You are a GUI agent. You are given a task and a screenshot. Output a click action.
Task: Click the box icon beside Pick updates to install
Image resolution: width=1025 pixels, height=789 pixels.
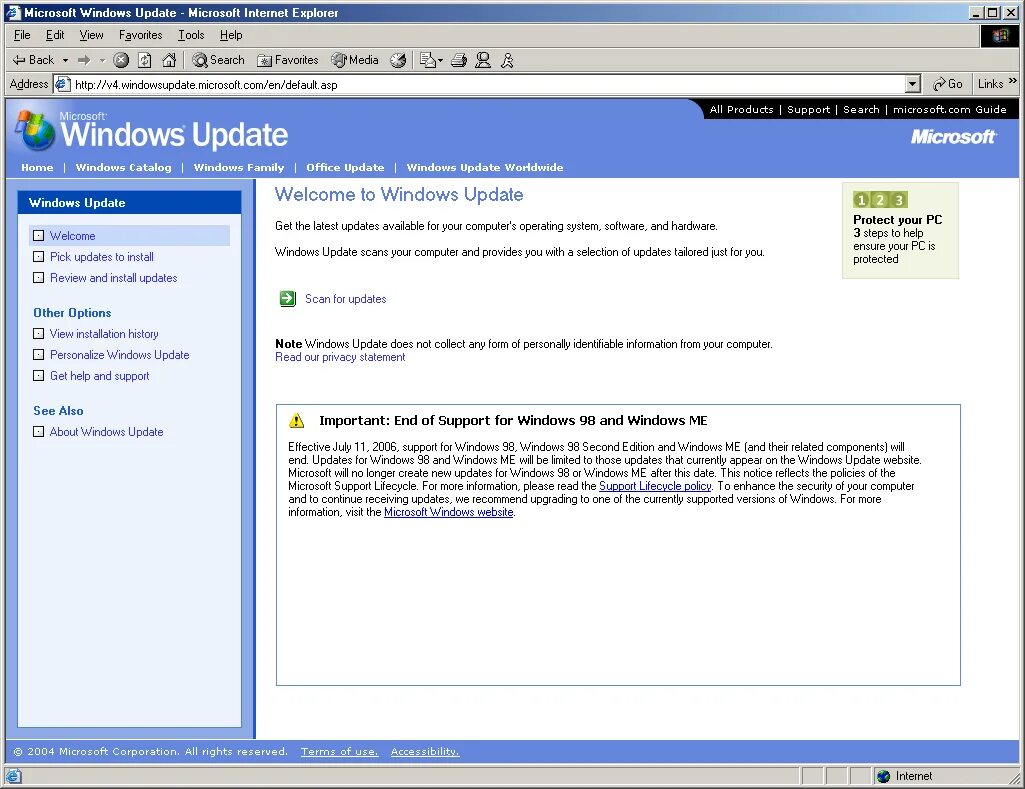39,257
